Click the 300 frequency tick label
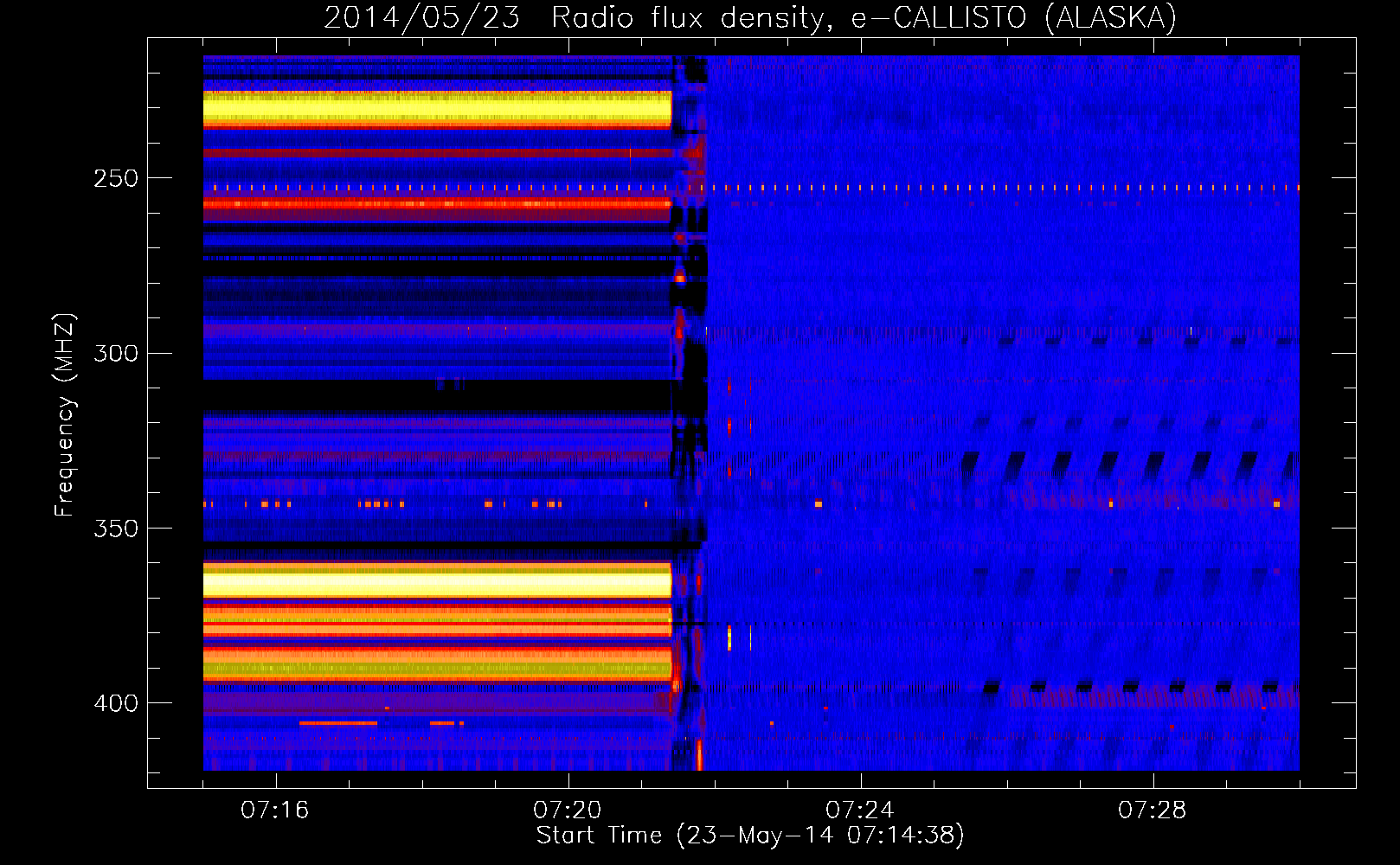Viewport: 1400px width, 865px height. point(116,353)
